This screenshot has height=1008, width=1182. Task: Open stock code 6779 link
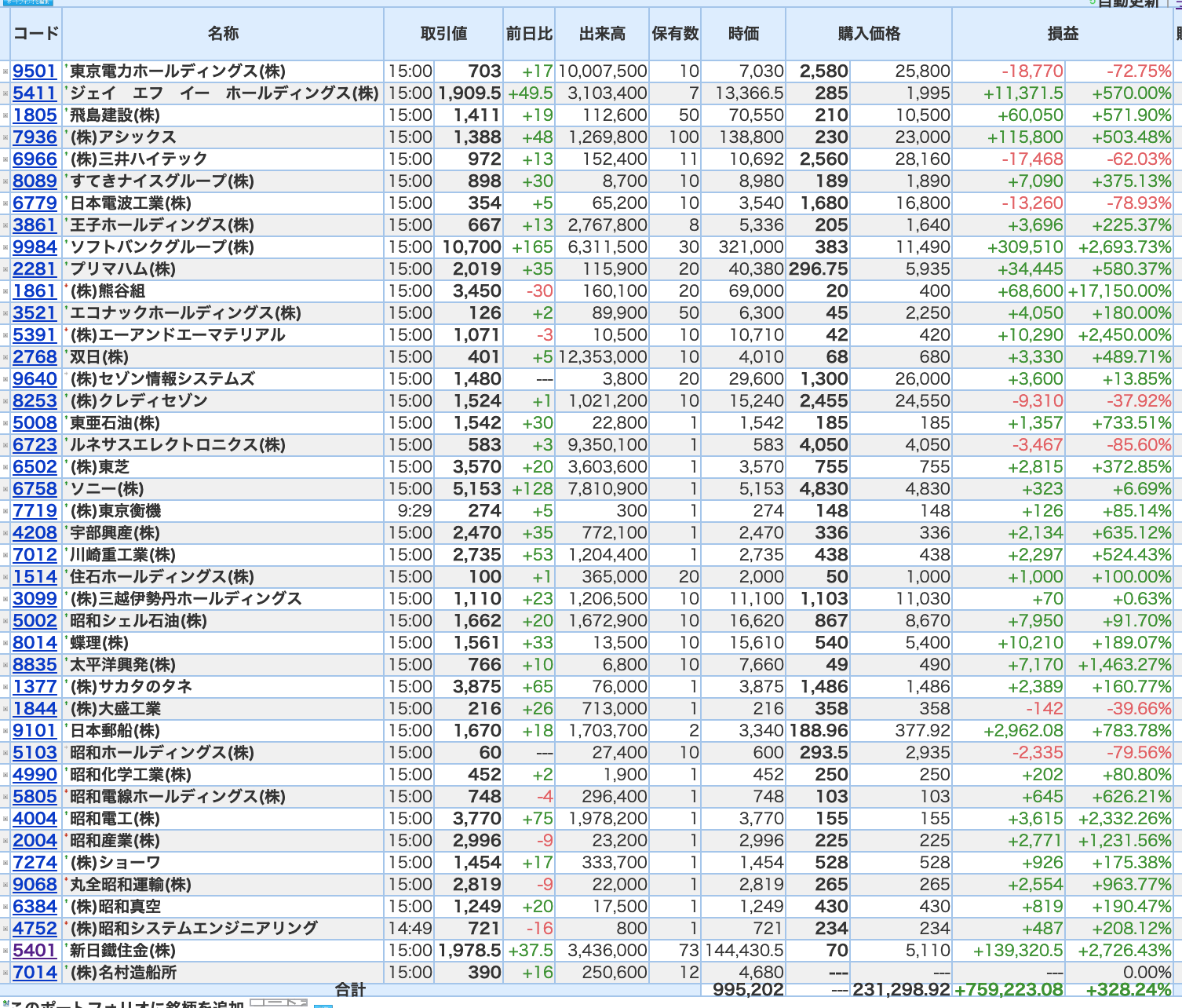pyautogui.click(x=35, y=203)
